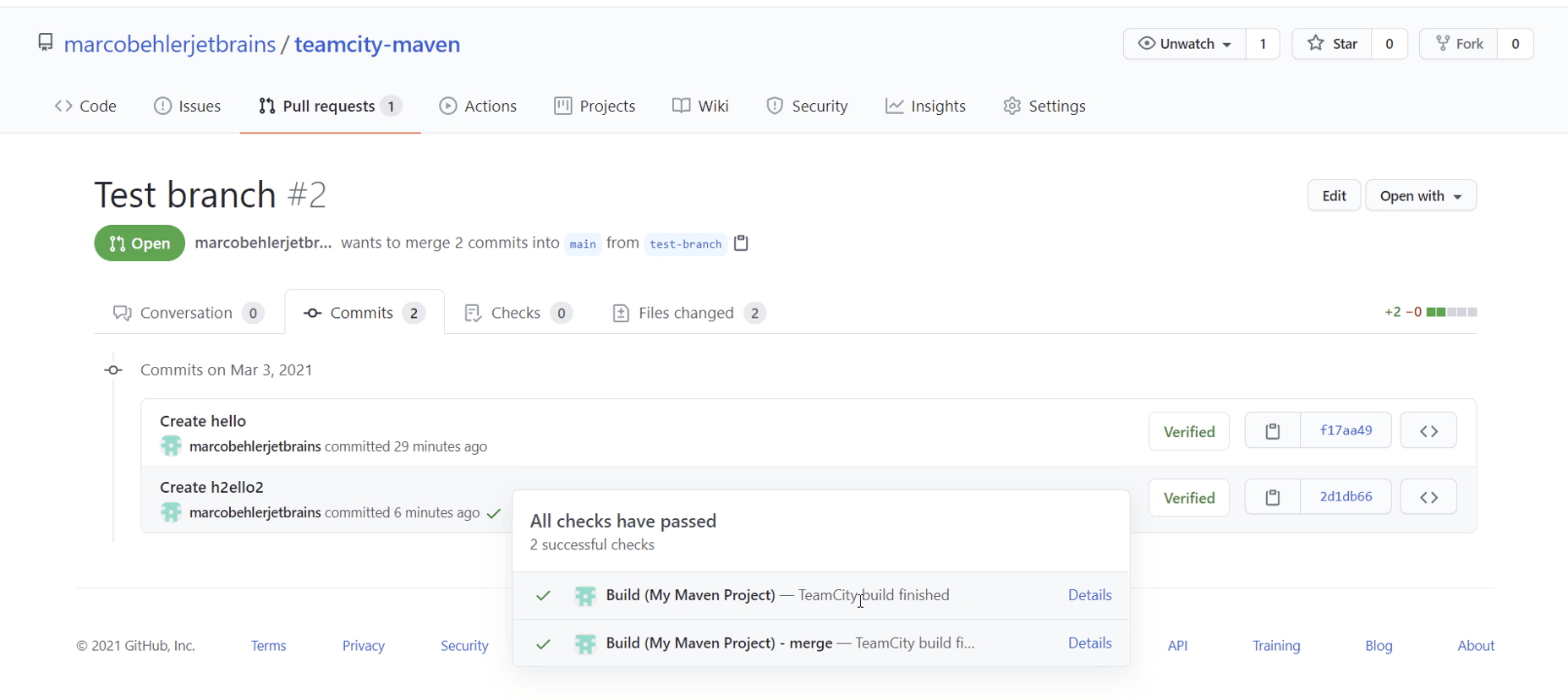Viewport: 1568px width, 700px height.
Task: Click the diffstat bar showing +2 −0
Action: click(1450, 313)
